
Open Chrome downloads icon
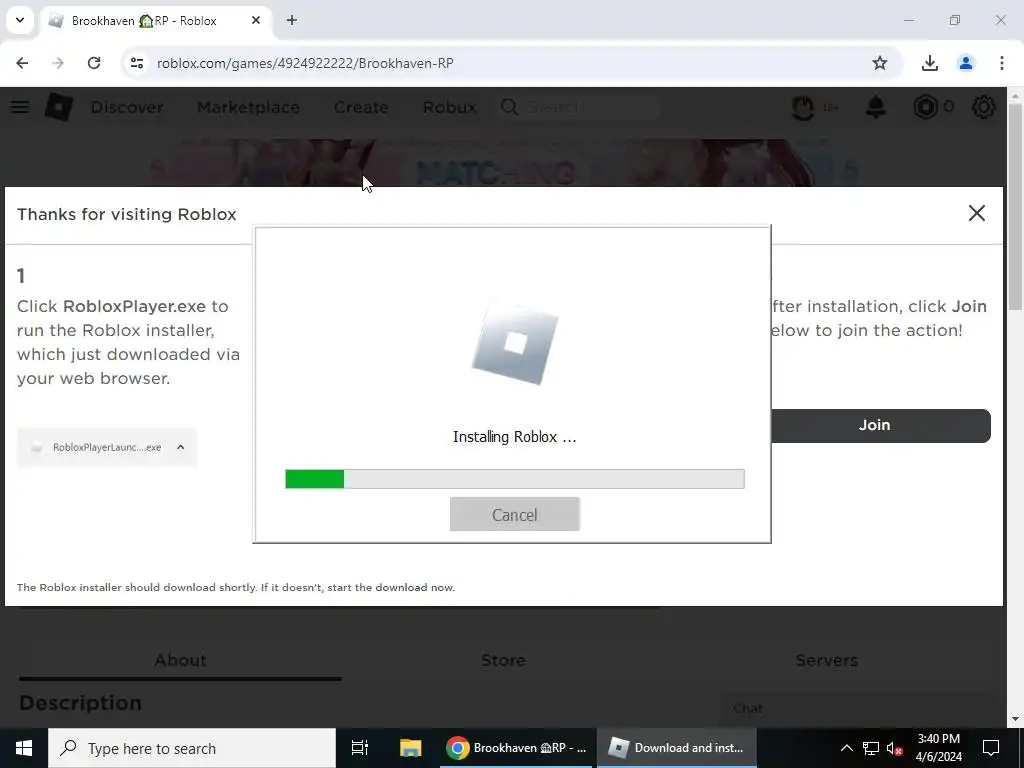(x=929, y=63)
